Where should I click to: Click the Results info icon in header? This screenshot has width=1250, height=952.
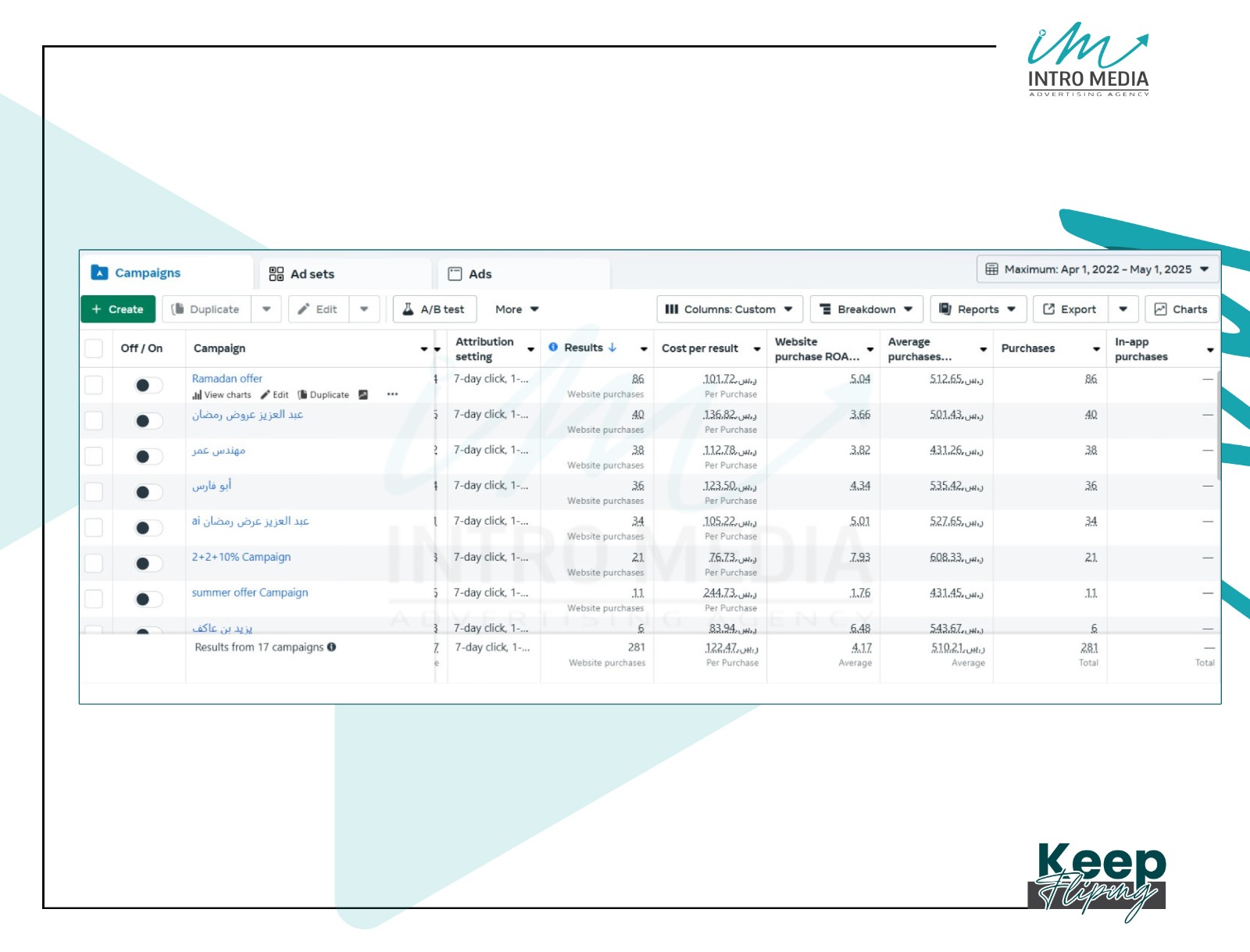[553, 348]
